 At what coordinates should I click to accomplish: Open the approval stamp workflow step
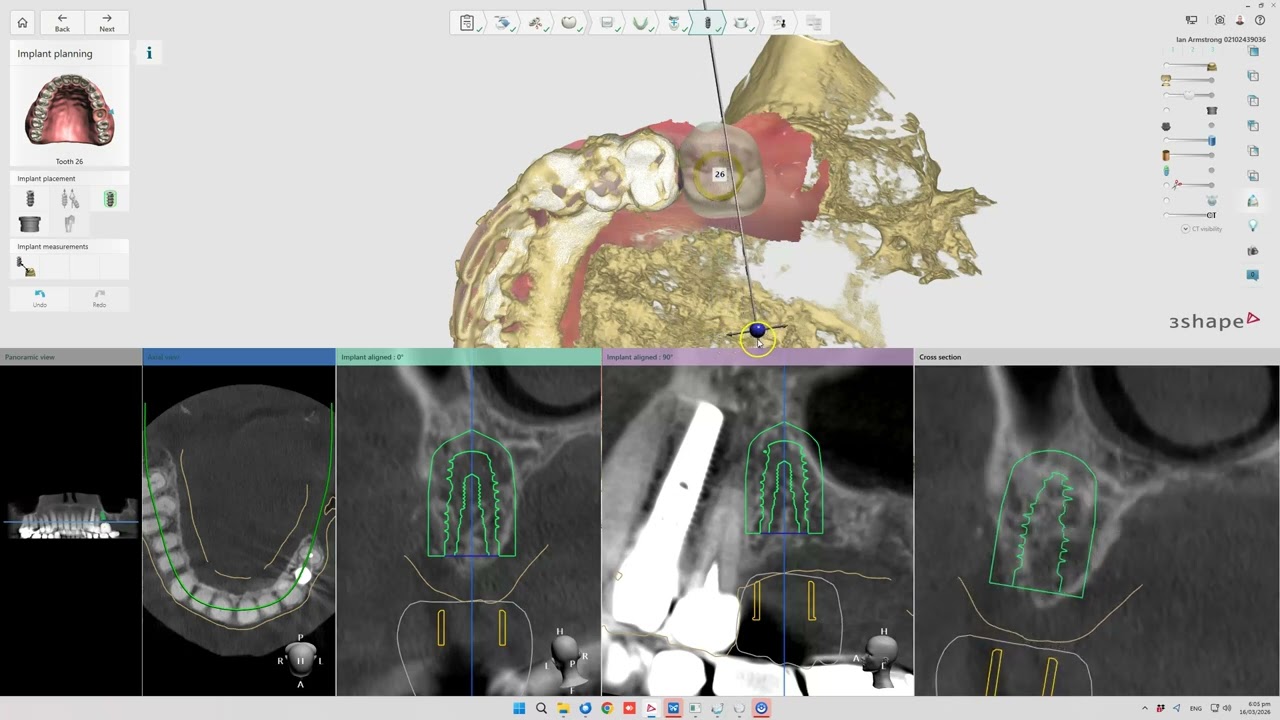778,22
